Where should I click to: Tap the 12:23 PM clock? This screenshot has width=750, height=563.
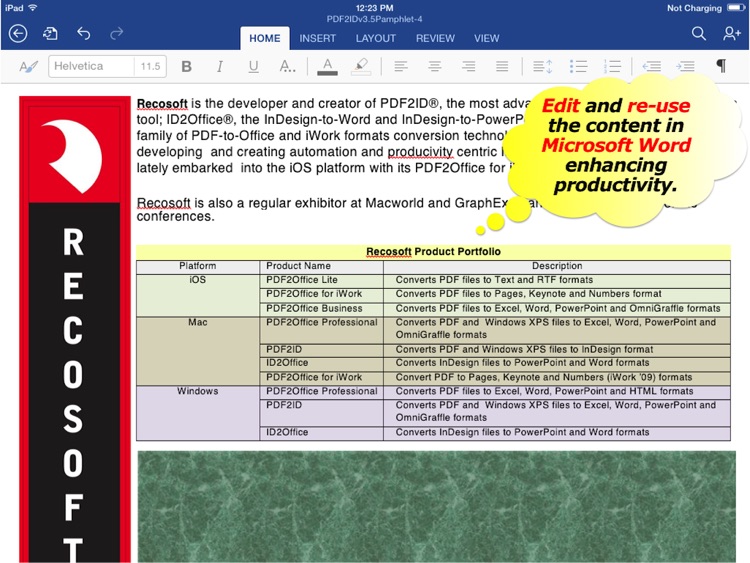[375, 8]
